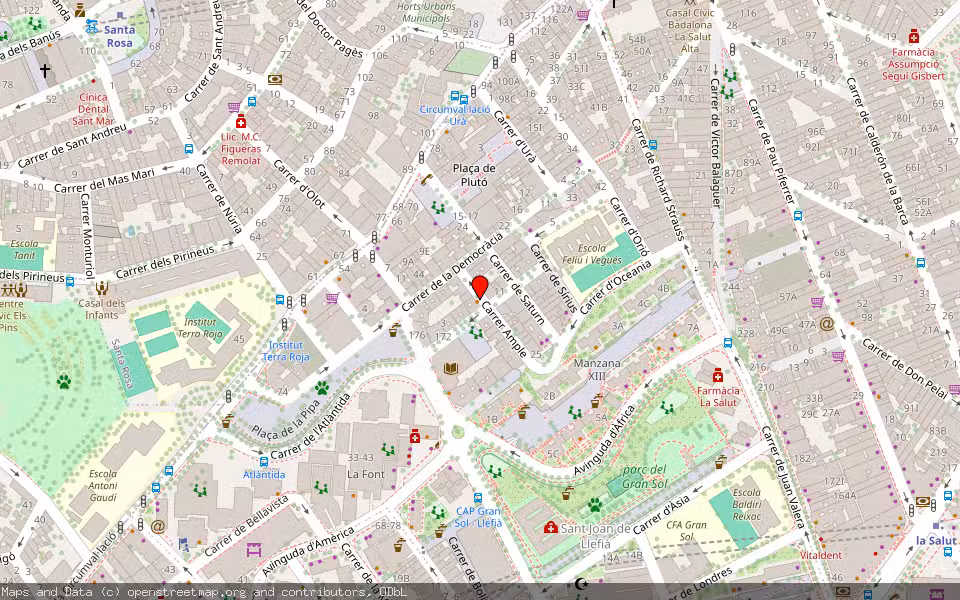Select the Carrer del Mas Mari street label
This screenshot has width=960, height=600.
coord(105,181)
